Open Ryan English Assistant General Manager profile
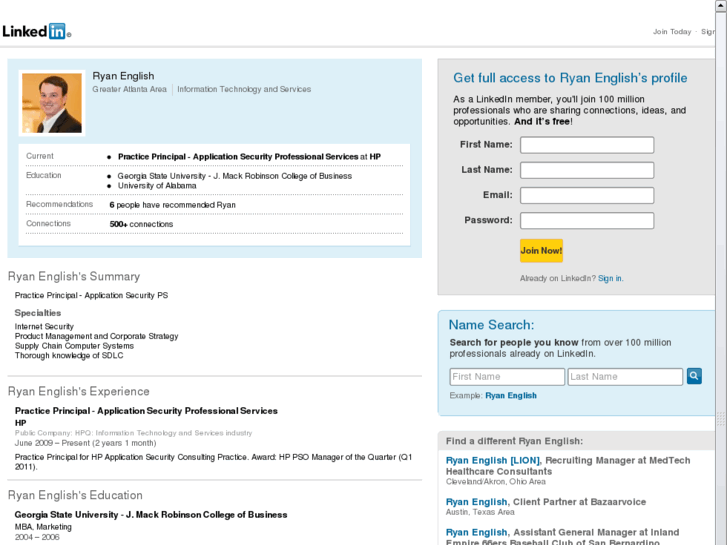Image resolution: width=727 pixels, height=545 pixels. pos(477,533)
